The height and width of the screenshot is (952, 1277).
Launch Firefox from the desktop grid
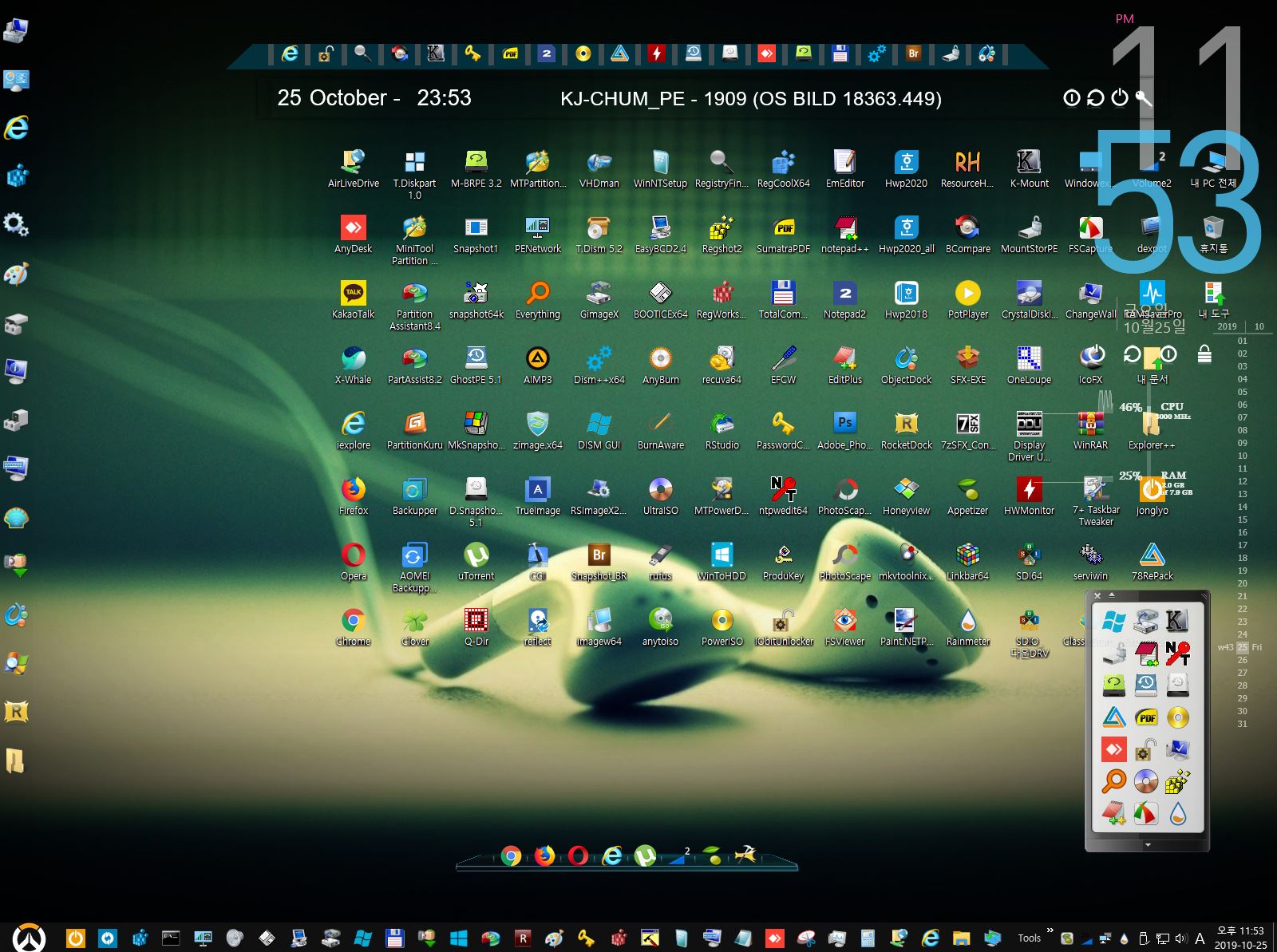tap(354, 496)
